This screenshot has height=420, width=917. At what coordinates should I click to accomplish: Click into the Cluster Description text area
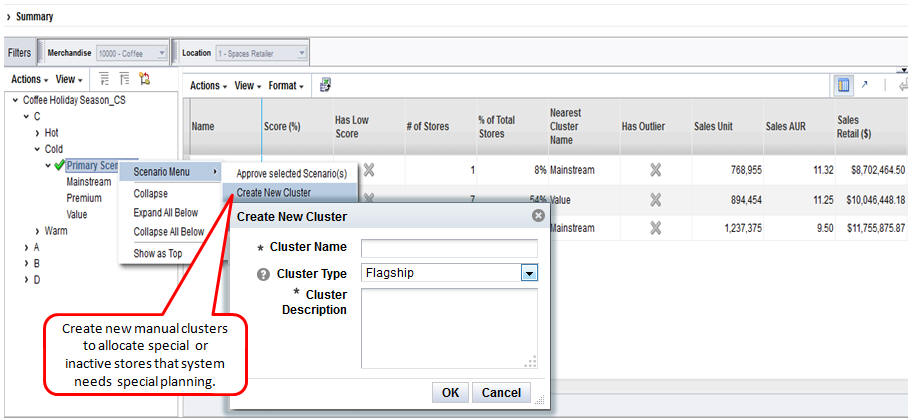(x=449, y=329)
